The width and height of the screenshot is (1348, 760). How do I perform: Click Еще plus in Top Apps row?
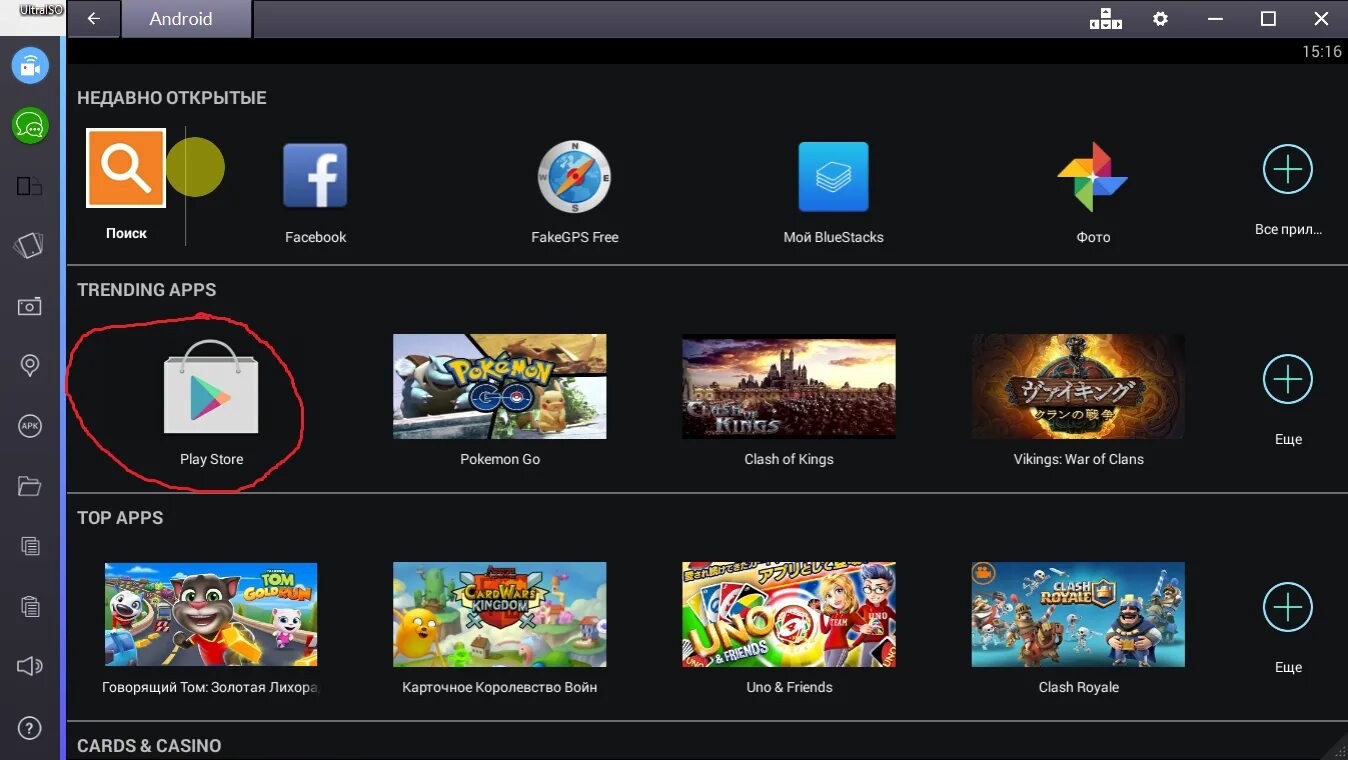pos(1288,607)
